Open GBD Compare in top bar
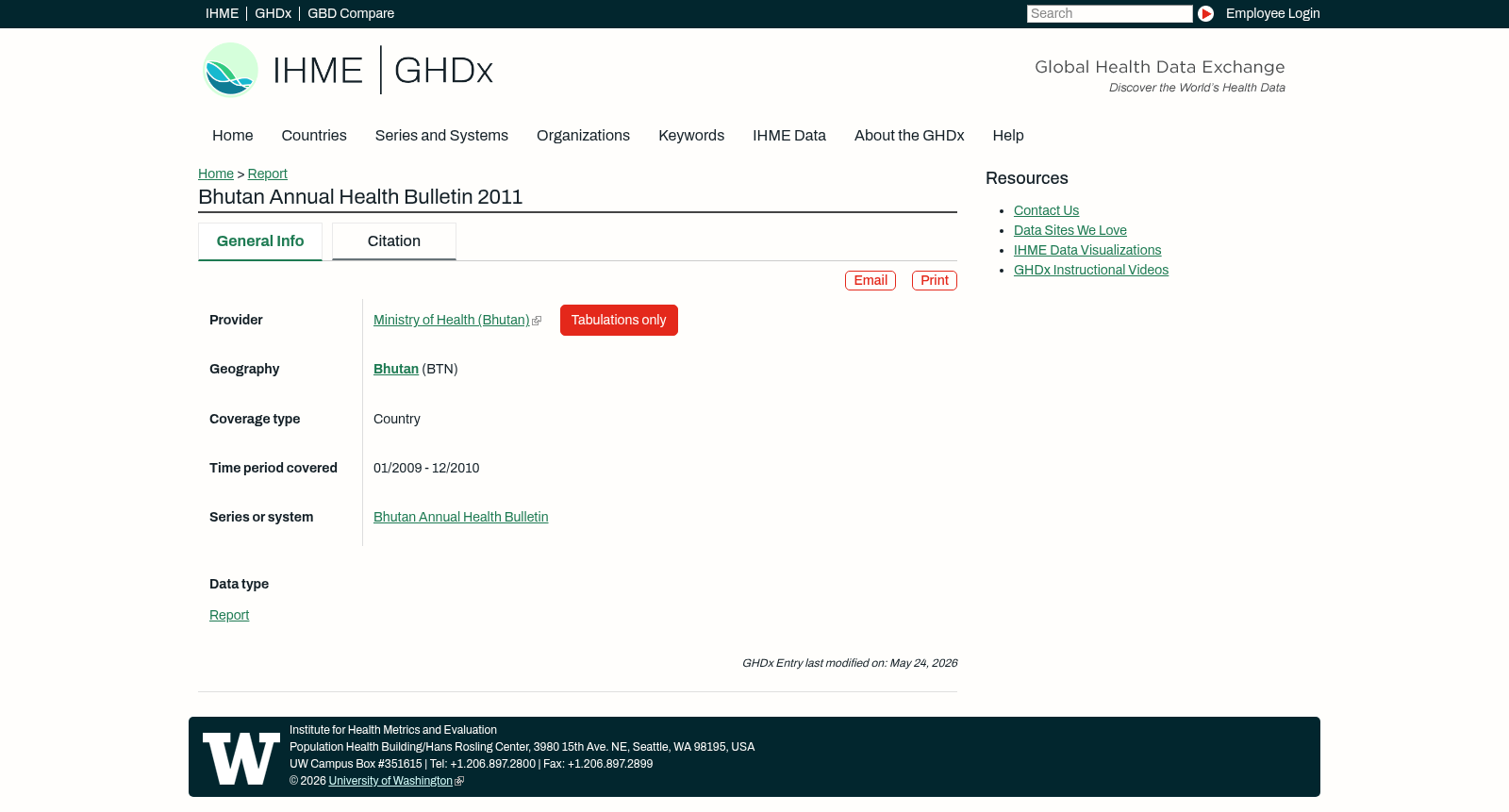The height and width of the screenshot is (812, 1509). click(351, 13)
